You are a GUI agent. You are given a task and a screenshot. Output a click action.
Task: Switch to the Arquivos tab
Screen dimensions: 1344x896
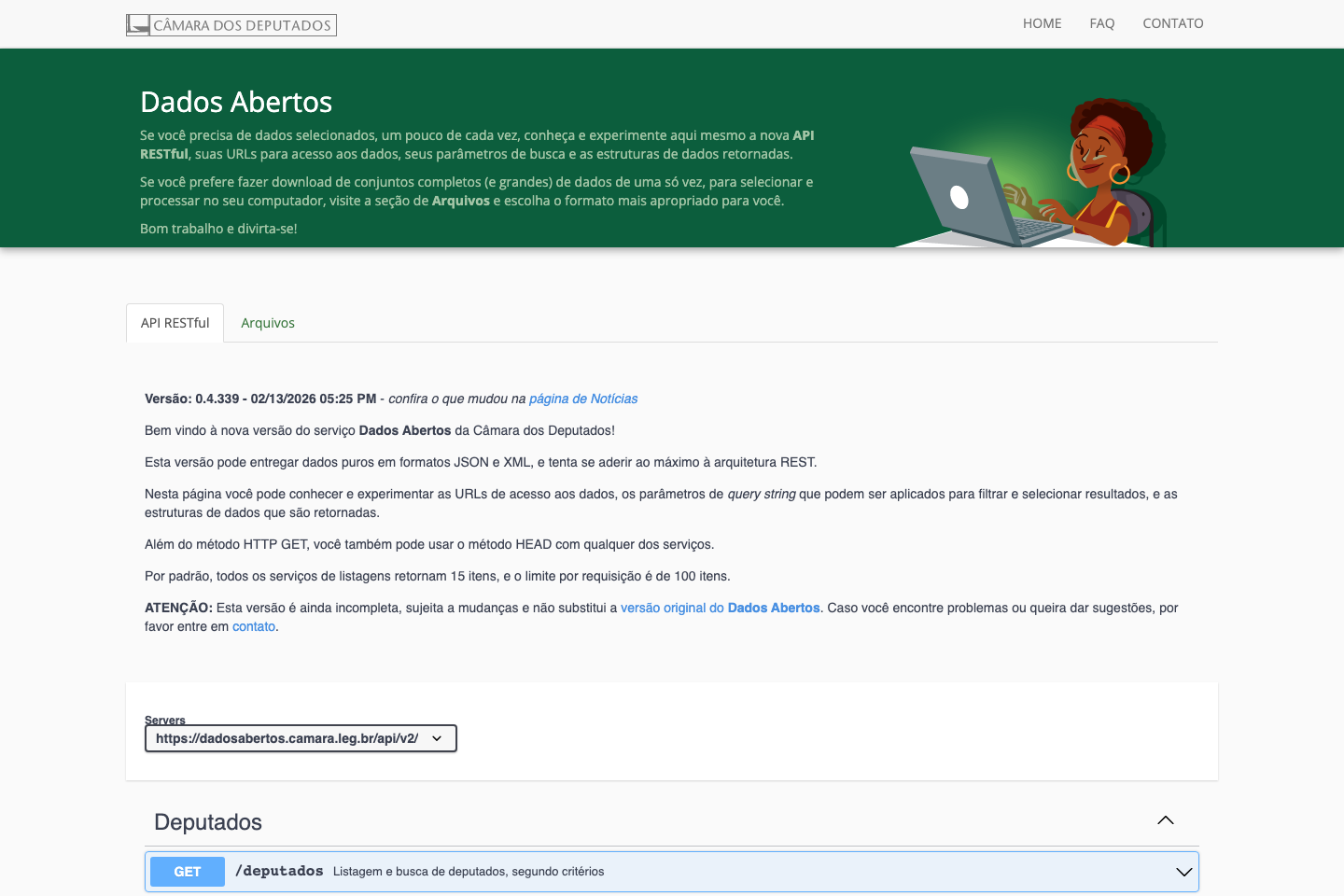(268, 322)
